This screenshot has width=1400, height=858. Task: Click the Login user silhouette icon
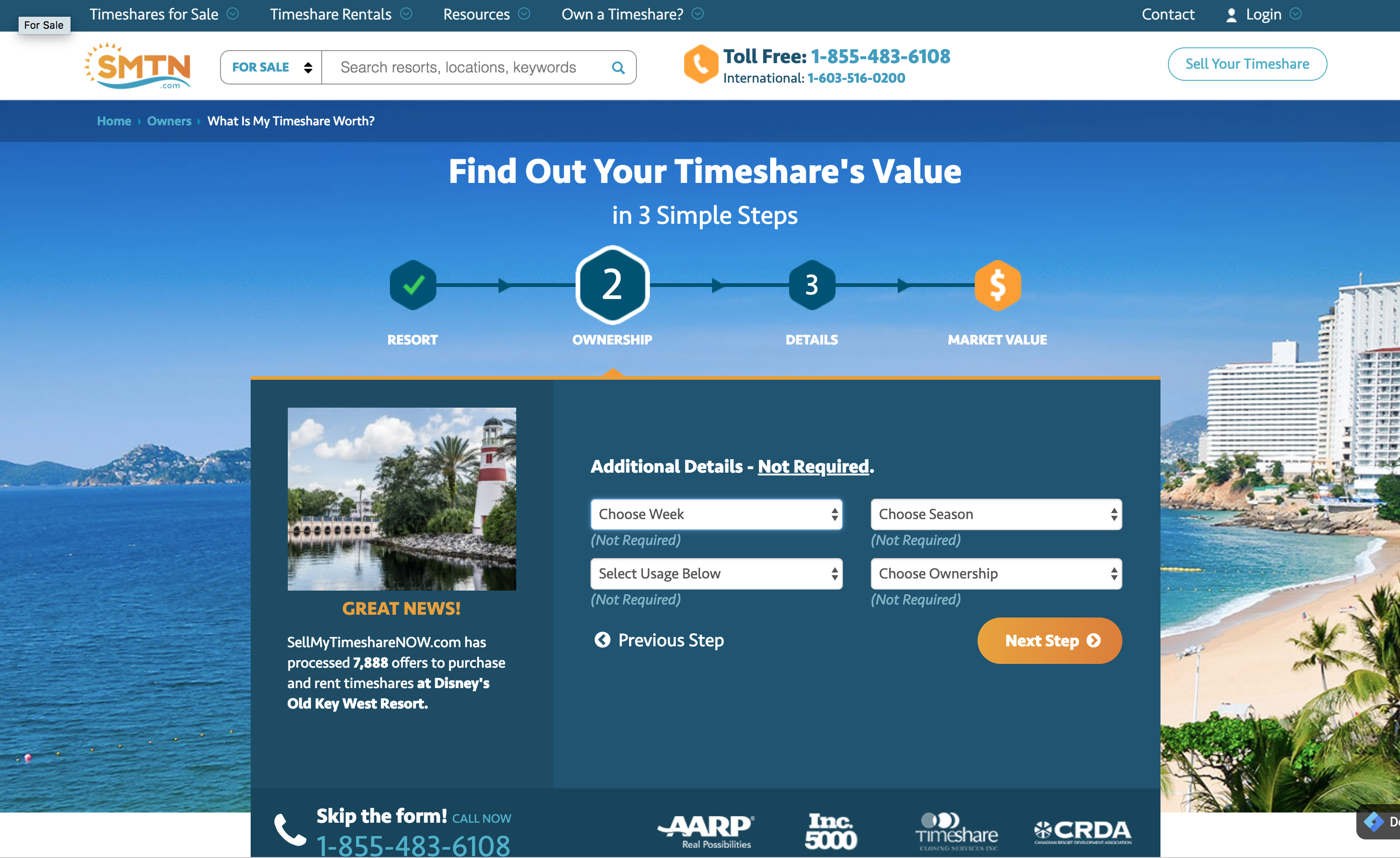[x=1231, y=15]
